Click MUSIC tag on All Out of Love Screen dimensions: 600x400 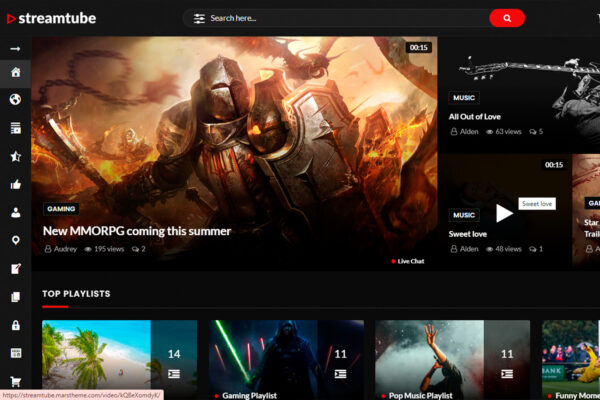[464, 98]
